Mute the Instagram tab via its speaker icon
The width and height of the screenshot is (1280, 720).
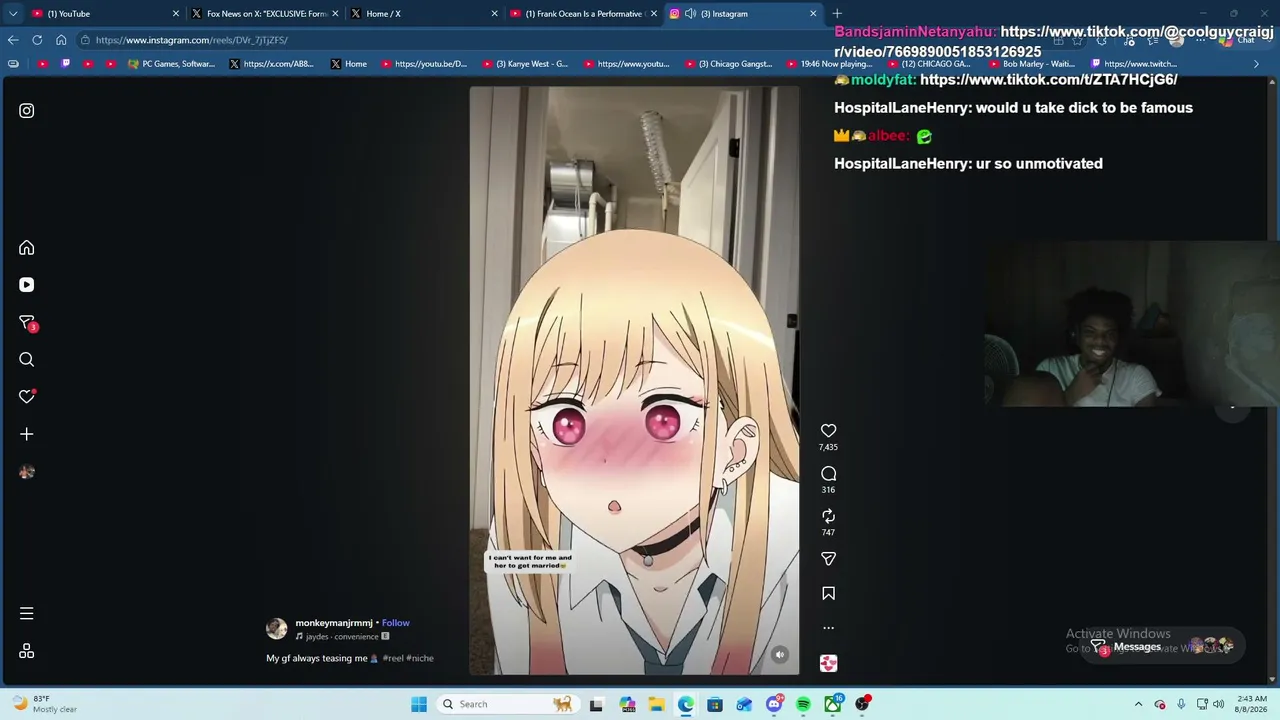(690, 14)
